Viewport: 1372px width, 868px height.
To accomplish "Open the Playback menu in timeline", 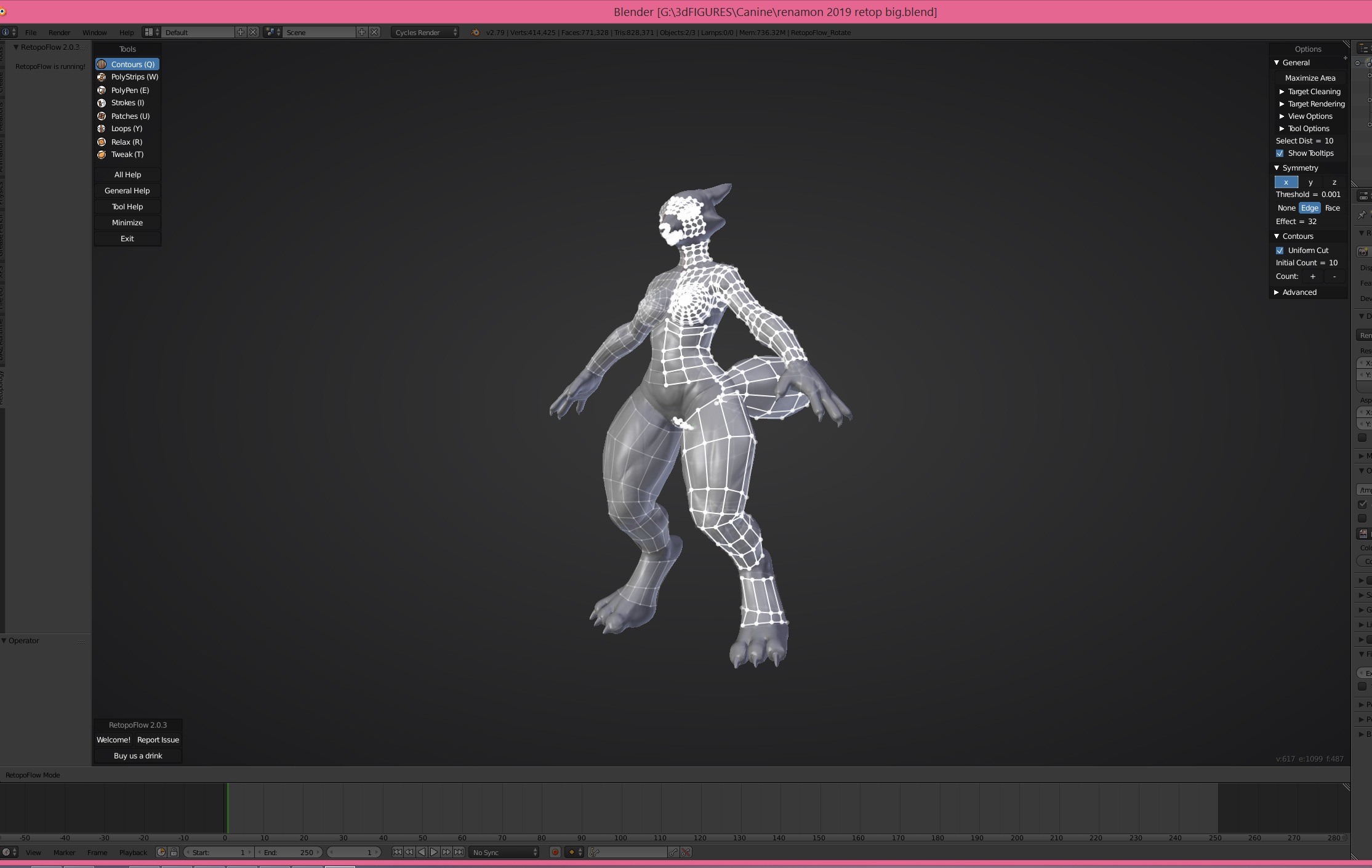I will click(133, 853).
